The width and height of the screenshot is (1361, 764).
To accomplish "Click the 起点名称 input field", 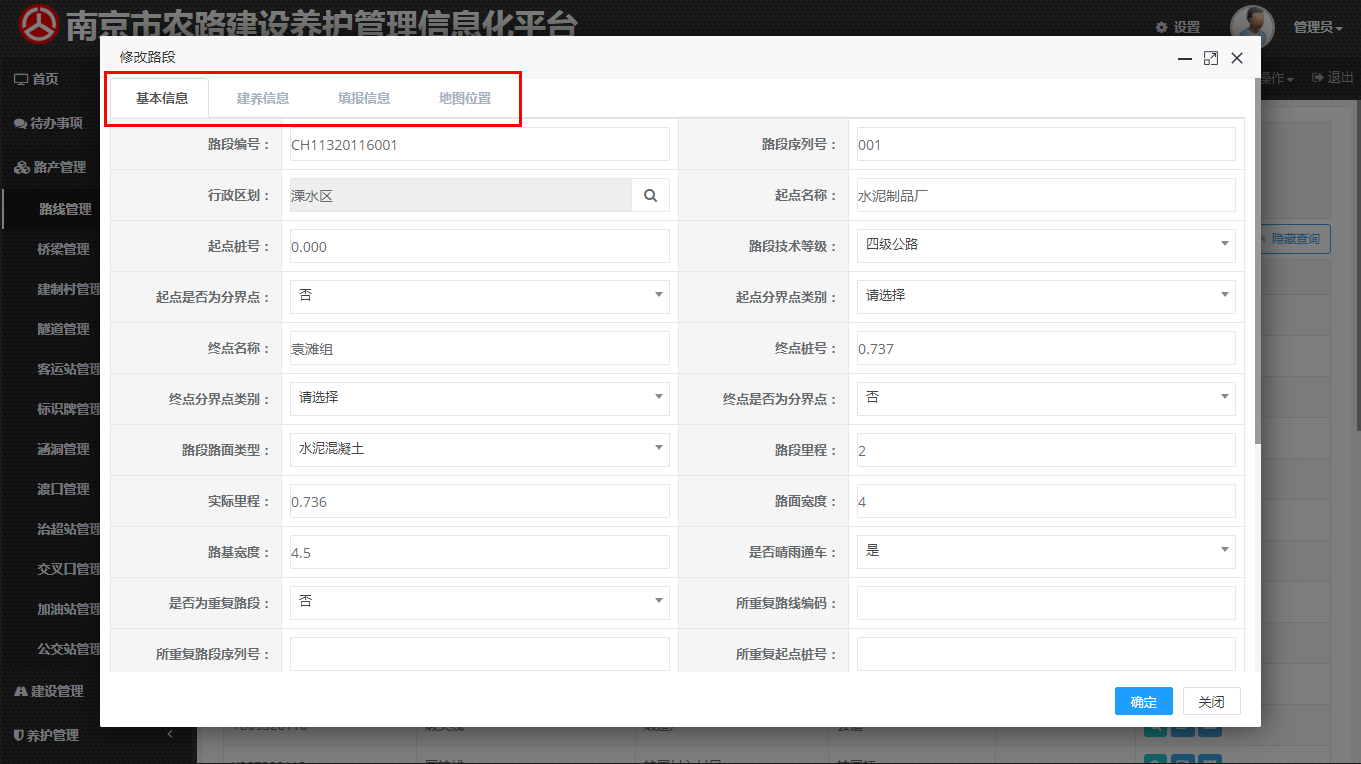I will point(1046,195).
